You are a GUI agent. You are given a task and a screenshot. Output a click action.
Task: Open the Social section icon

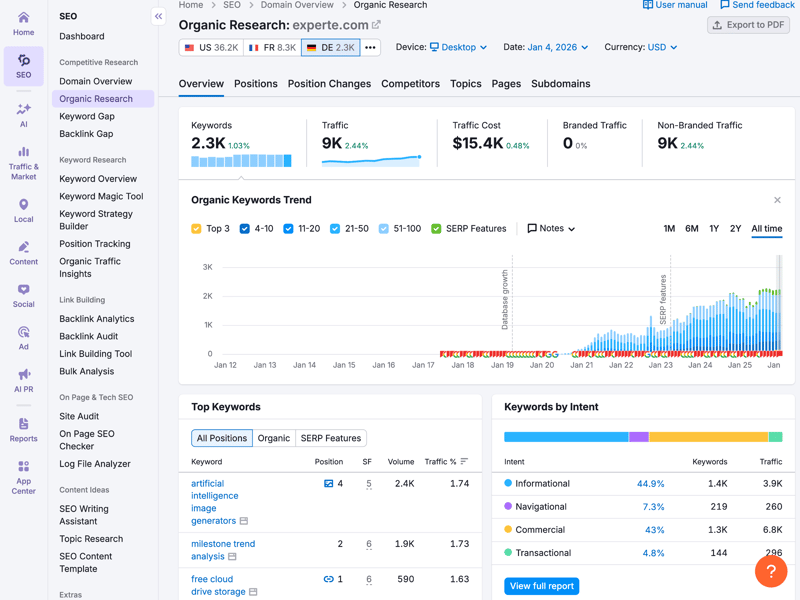point(23,295)
